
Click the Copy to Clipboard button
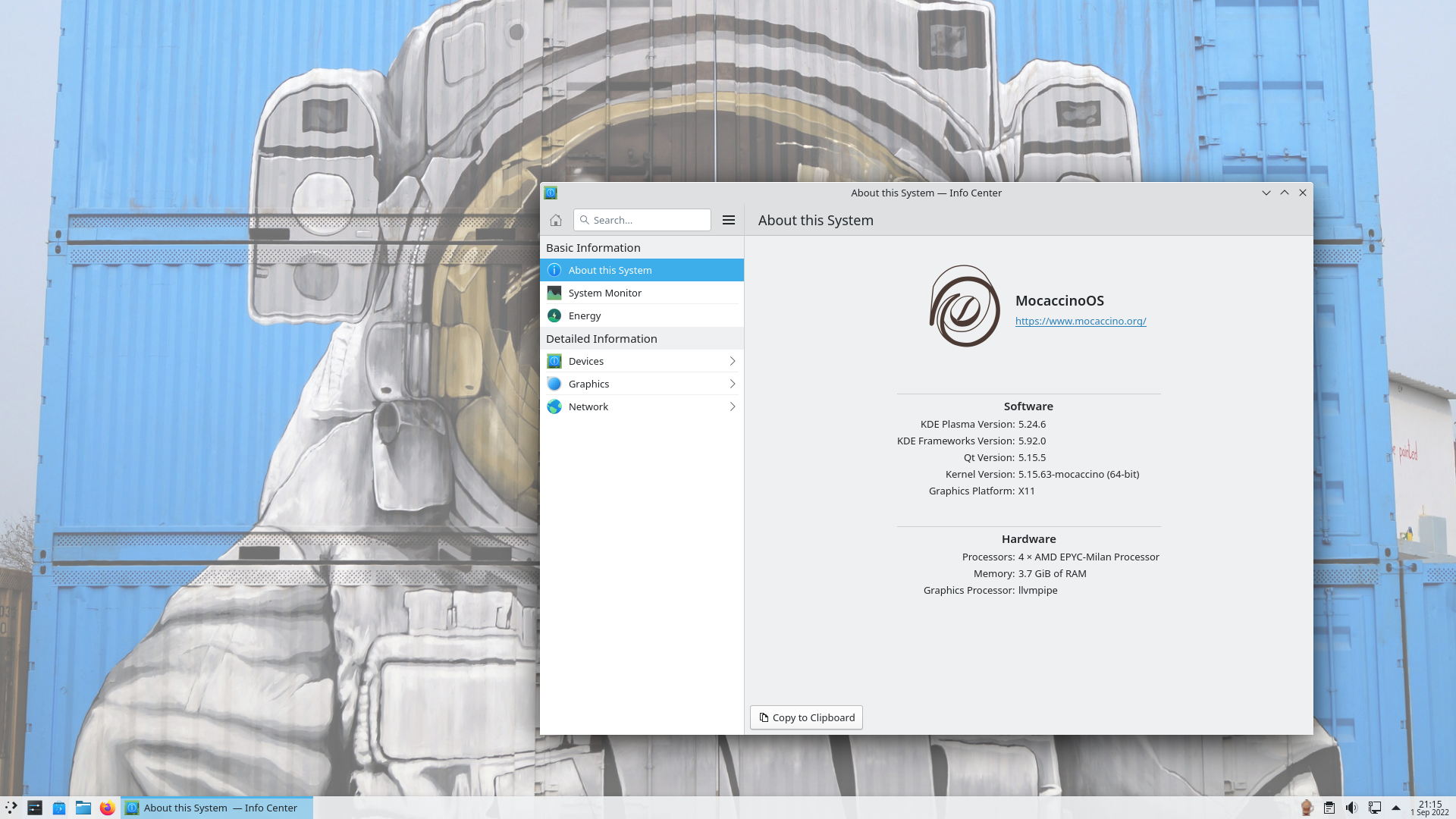pos(806,717)
